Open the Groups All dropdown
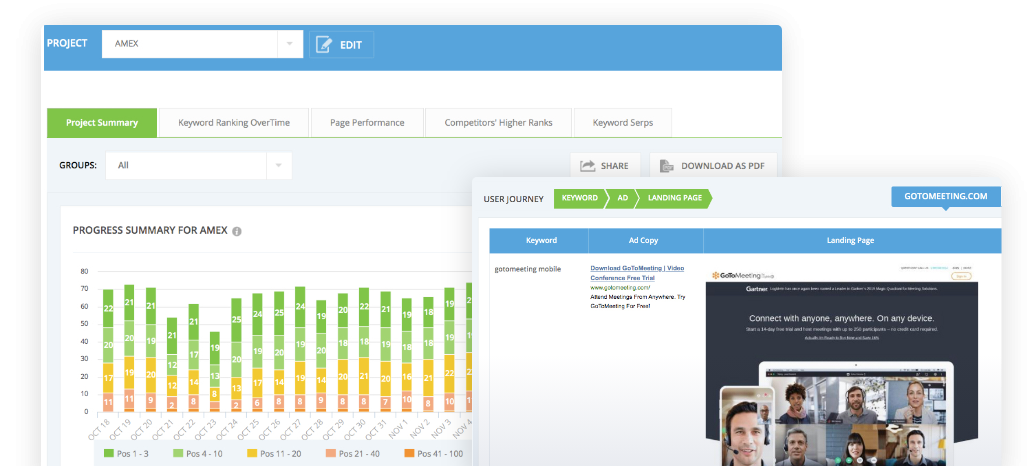This screenshot has width=1034, height=466. pyautogui.click(x=199, y=165)
